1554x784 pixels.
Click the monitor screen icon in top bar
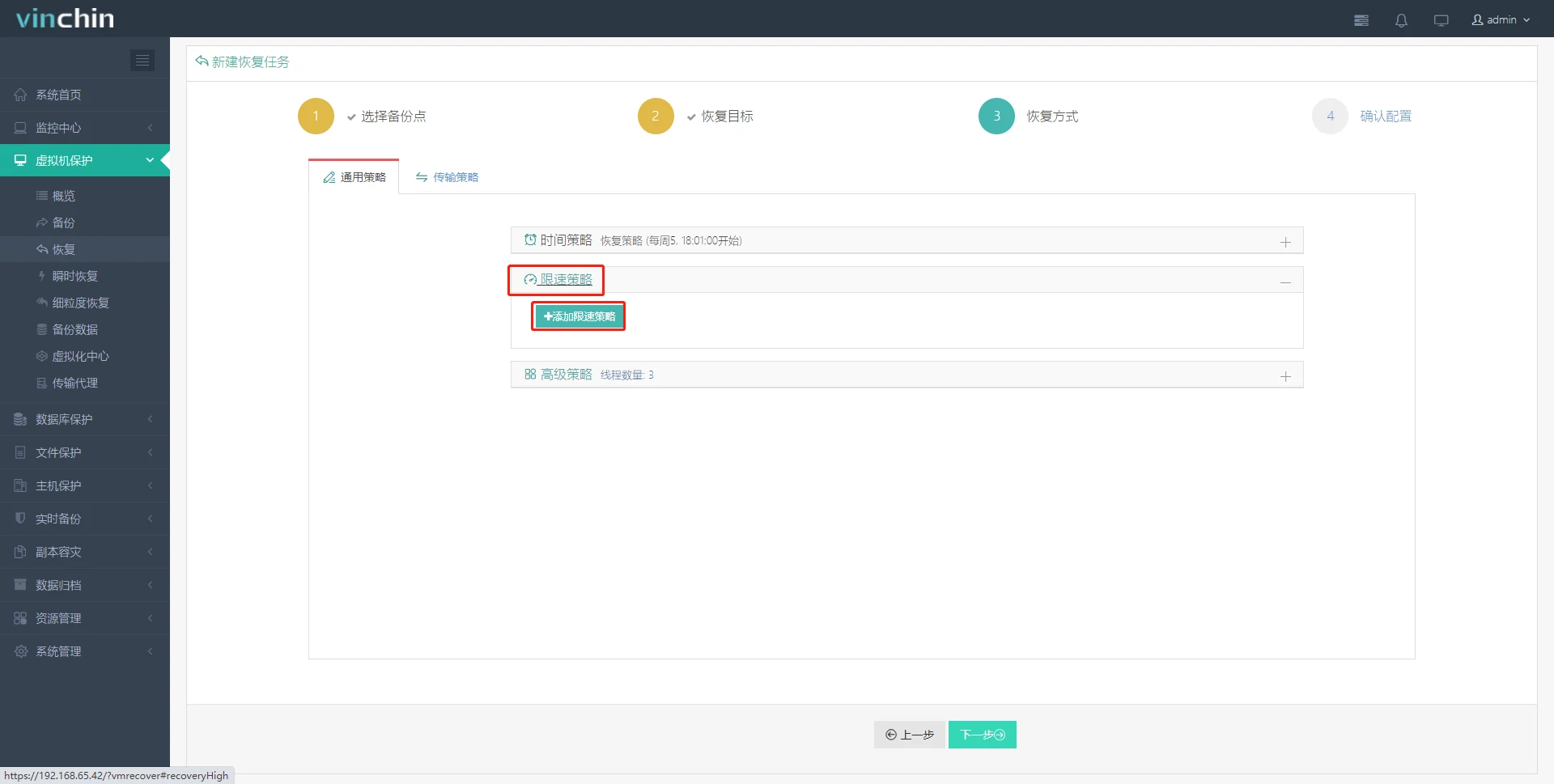[1441, 20]
